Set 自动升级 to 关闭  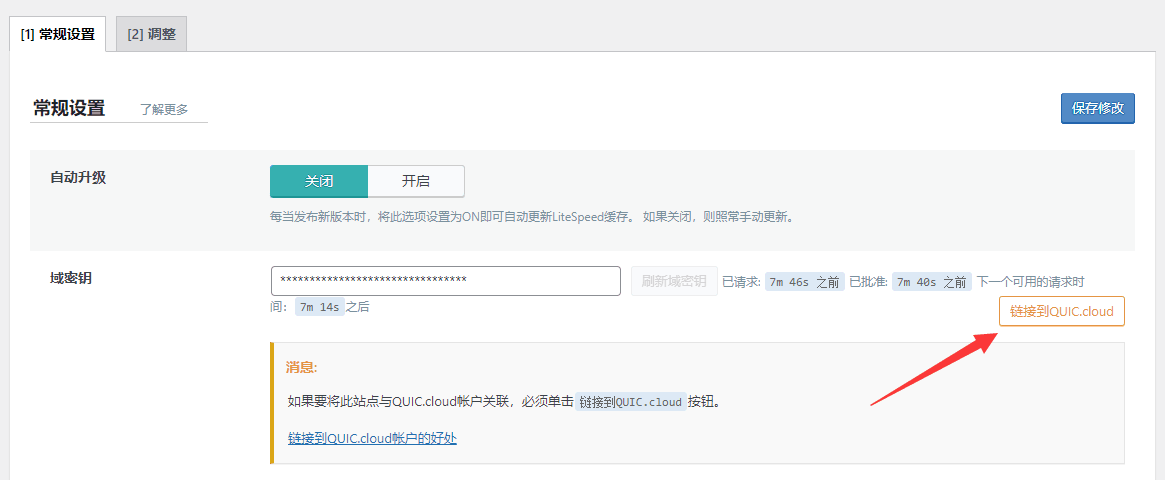click(x=319, y=181)
